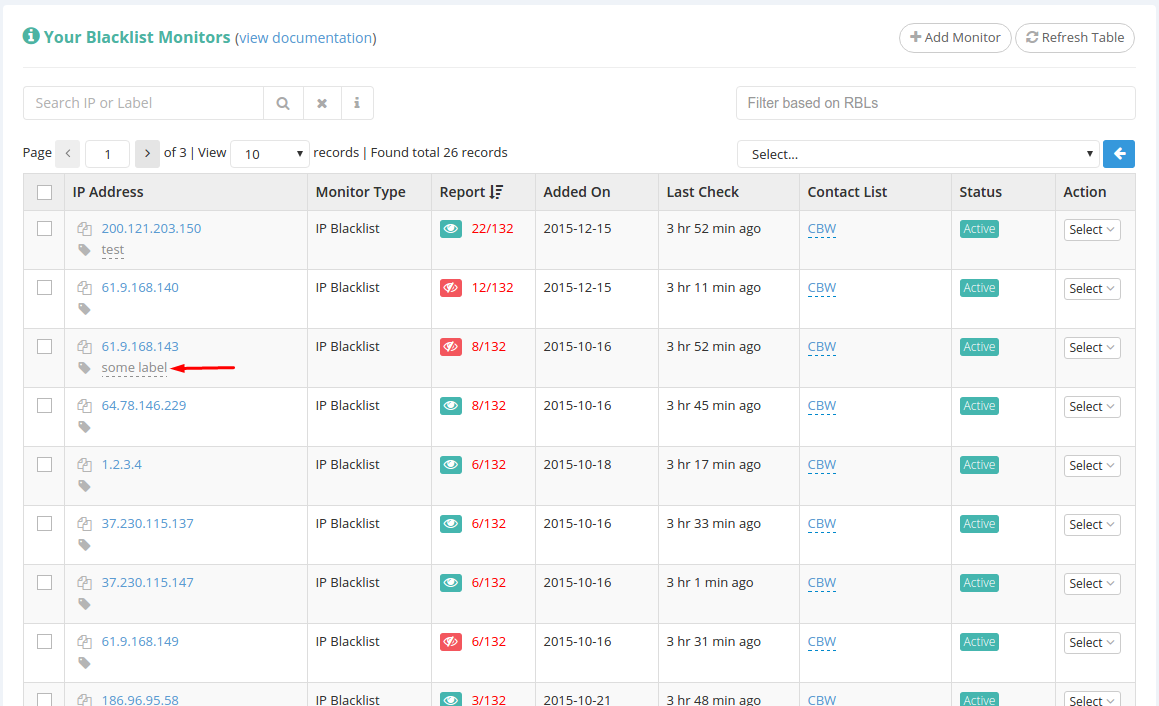Toggle report visibility eye for 200.121.203.150

[451, 229]
